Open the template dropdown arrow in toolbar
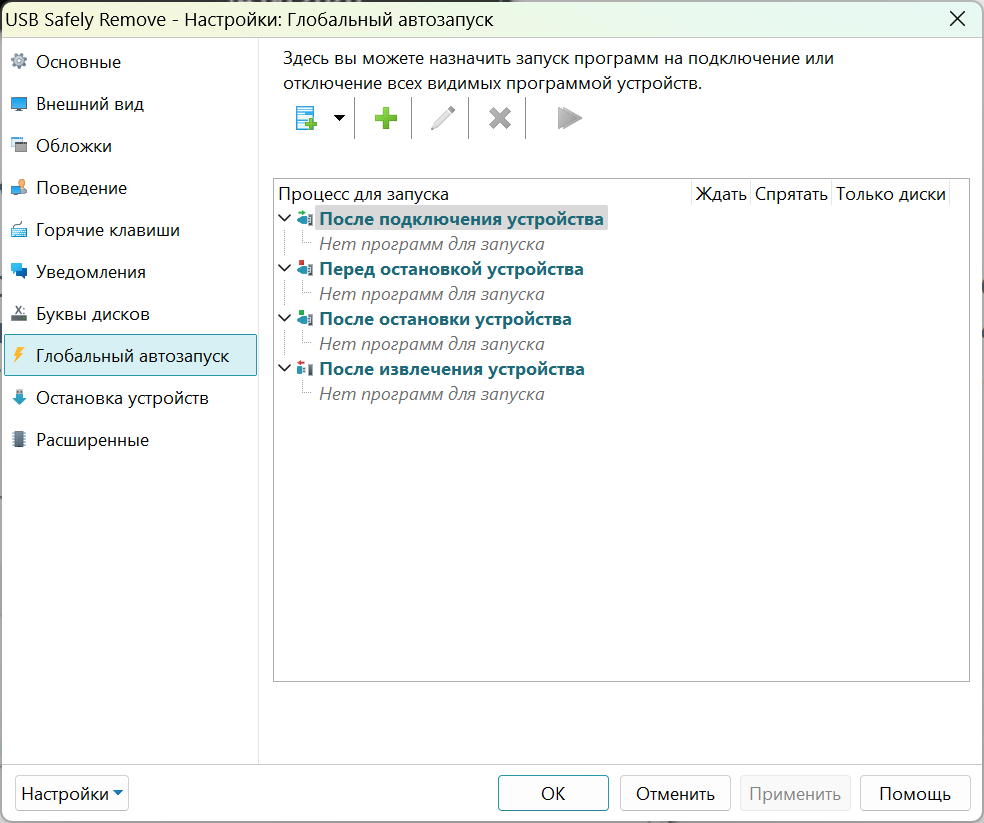The width and height of the screenshot is (984, 823). 339,118
